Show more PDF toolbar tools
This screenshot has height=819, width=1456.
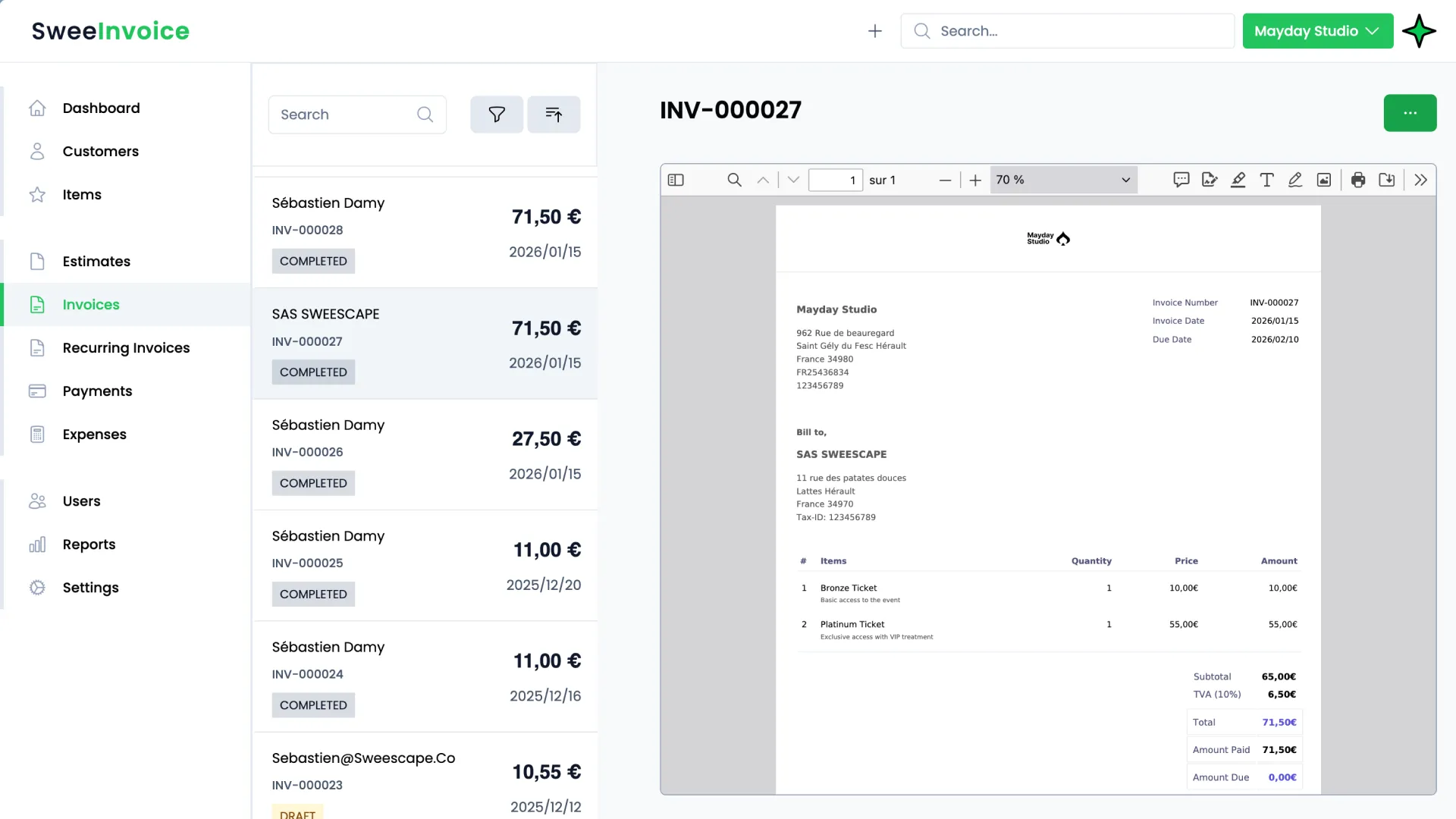[1420, 180]
